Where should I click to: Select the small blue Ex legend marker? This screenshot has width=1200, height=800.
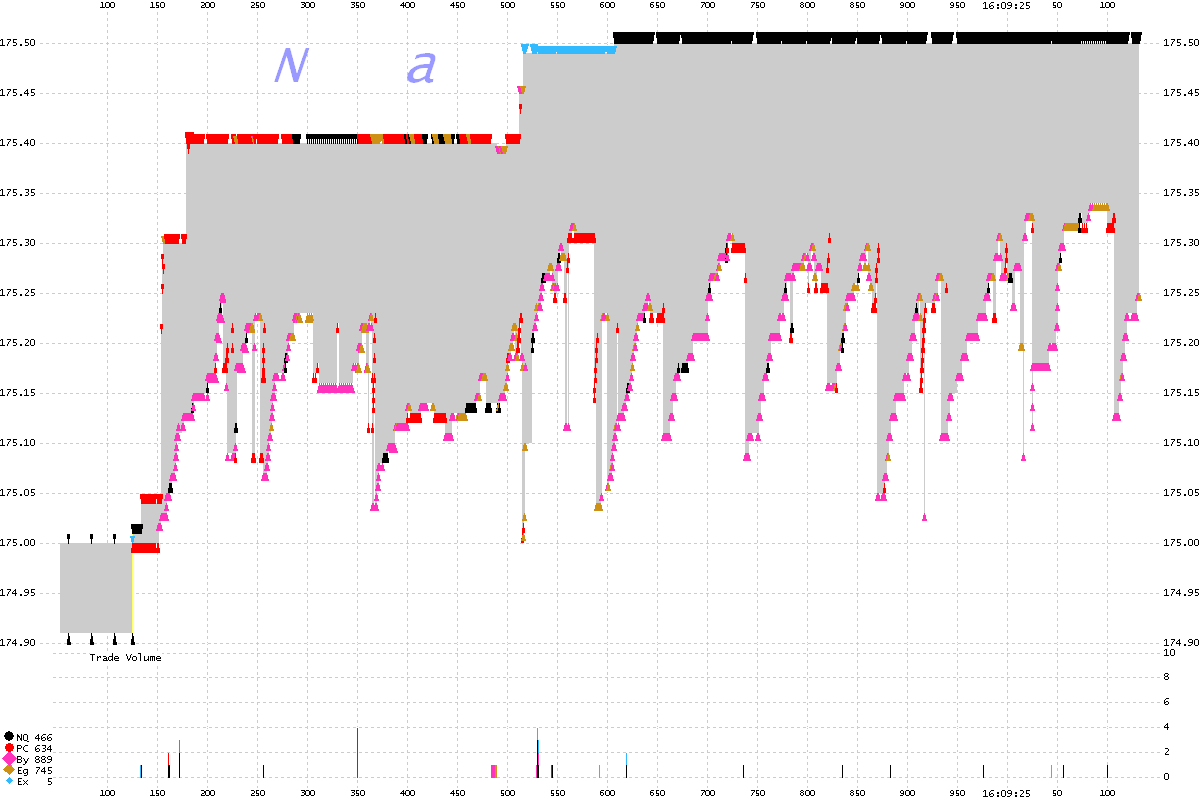9,781
